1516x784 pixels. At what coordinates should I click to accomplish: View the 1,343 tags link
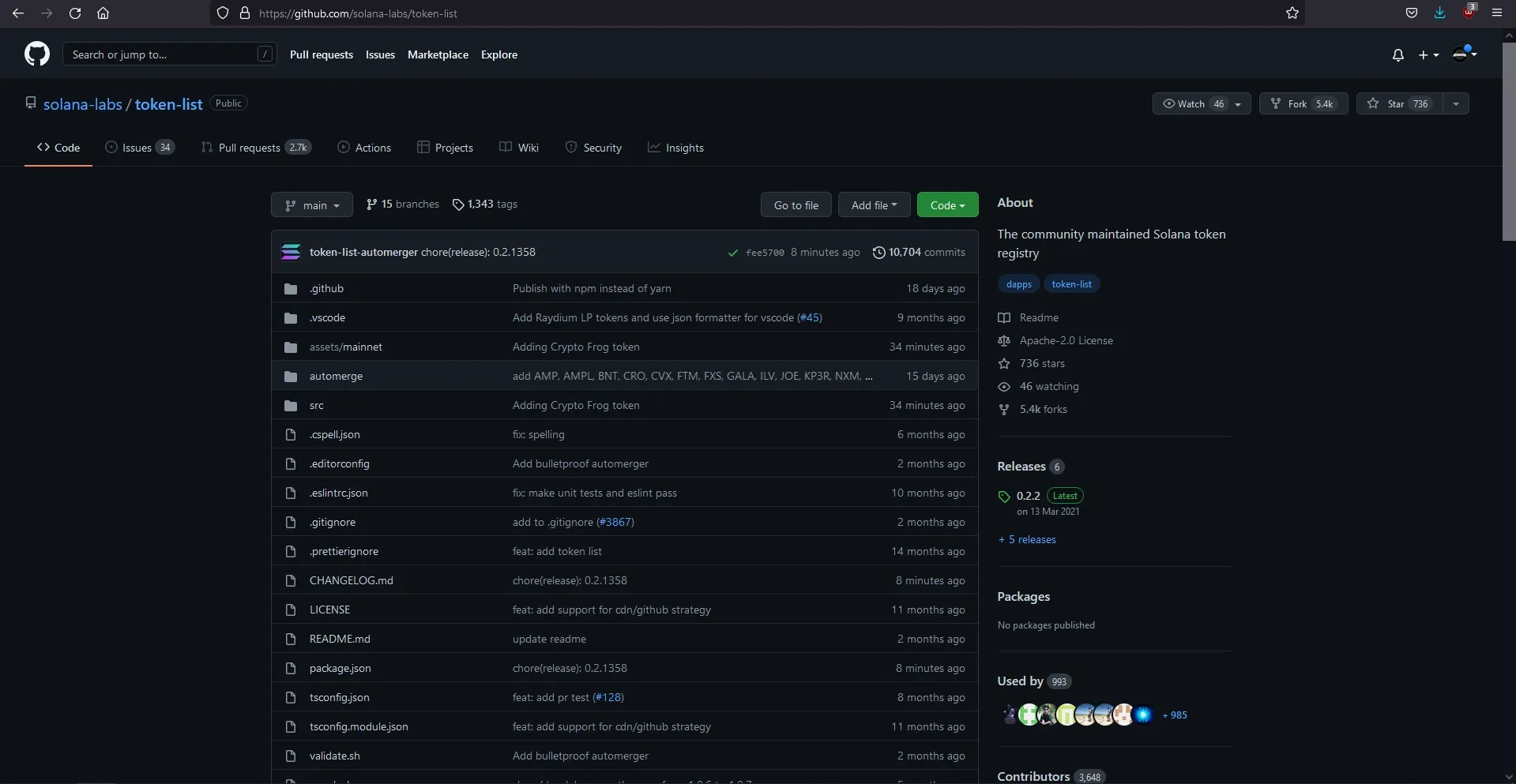(x=485, y=204)
